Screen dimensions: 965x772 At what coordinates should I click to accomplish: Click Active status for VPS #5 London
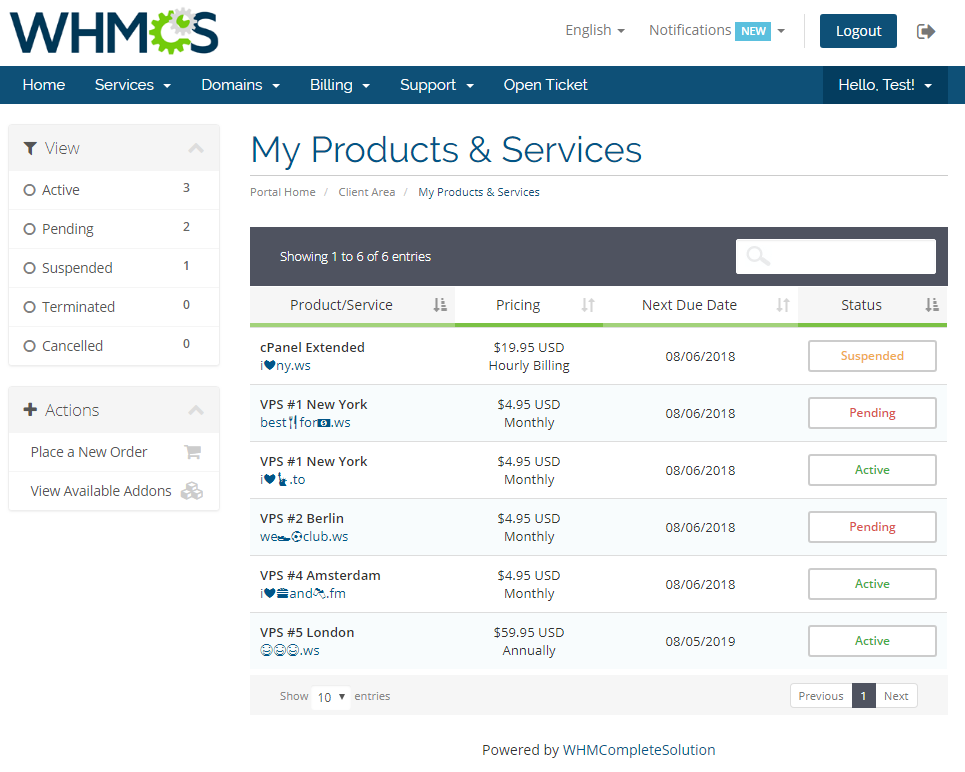(872, 641)
